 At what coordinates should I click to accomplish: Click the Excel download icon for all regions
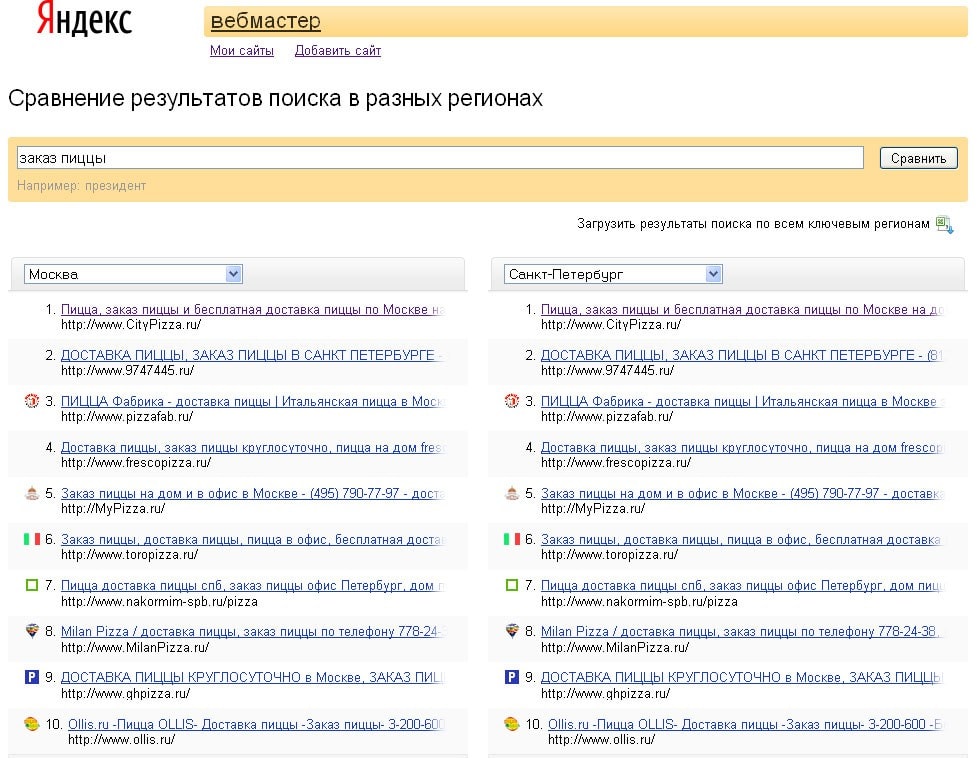tap(945, 224)
